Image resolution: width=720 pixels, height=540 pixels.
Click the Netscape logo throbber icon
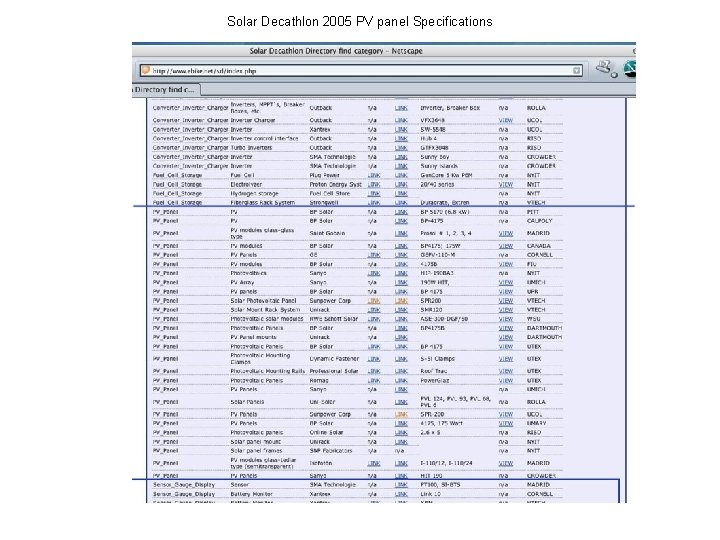[630, 69]
